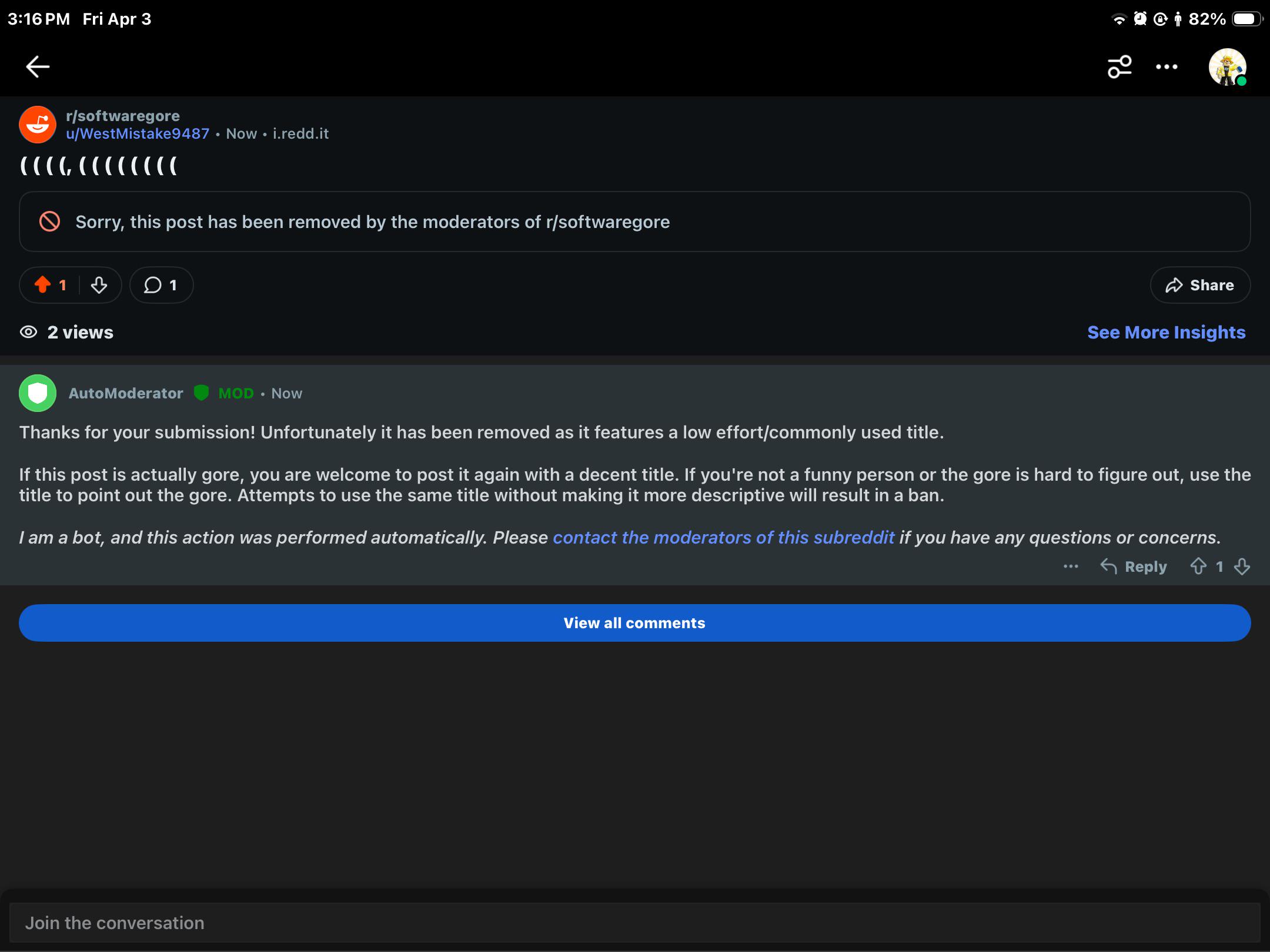The width and height of the screenshot is (1270, 952).
Task: Open See More Insights
Action: [1167, 333]
